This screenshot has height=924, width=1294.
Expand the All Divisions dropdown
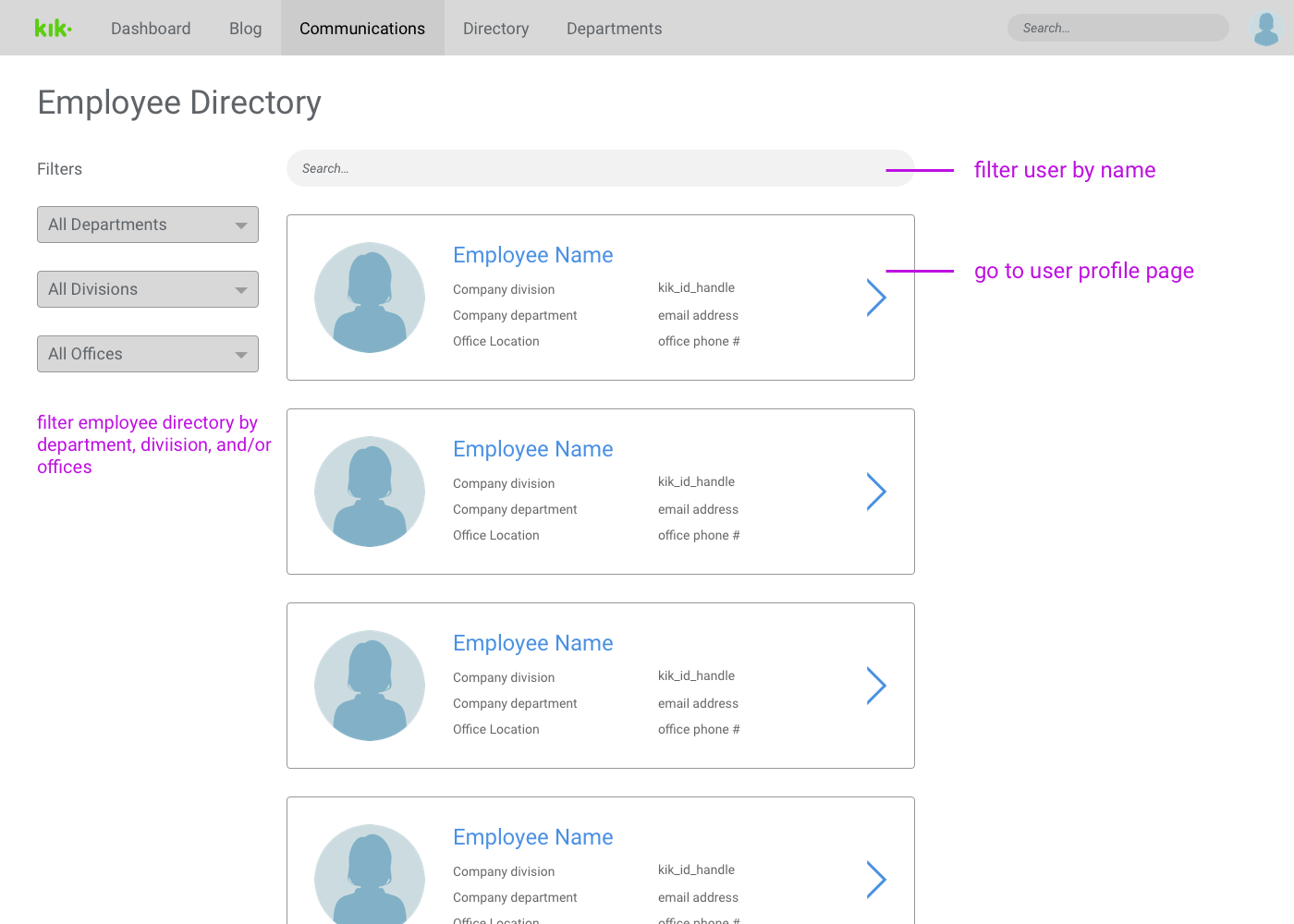click(148, 289)
